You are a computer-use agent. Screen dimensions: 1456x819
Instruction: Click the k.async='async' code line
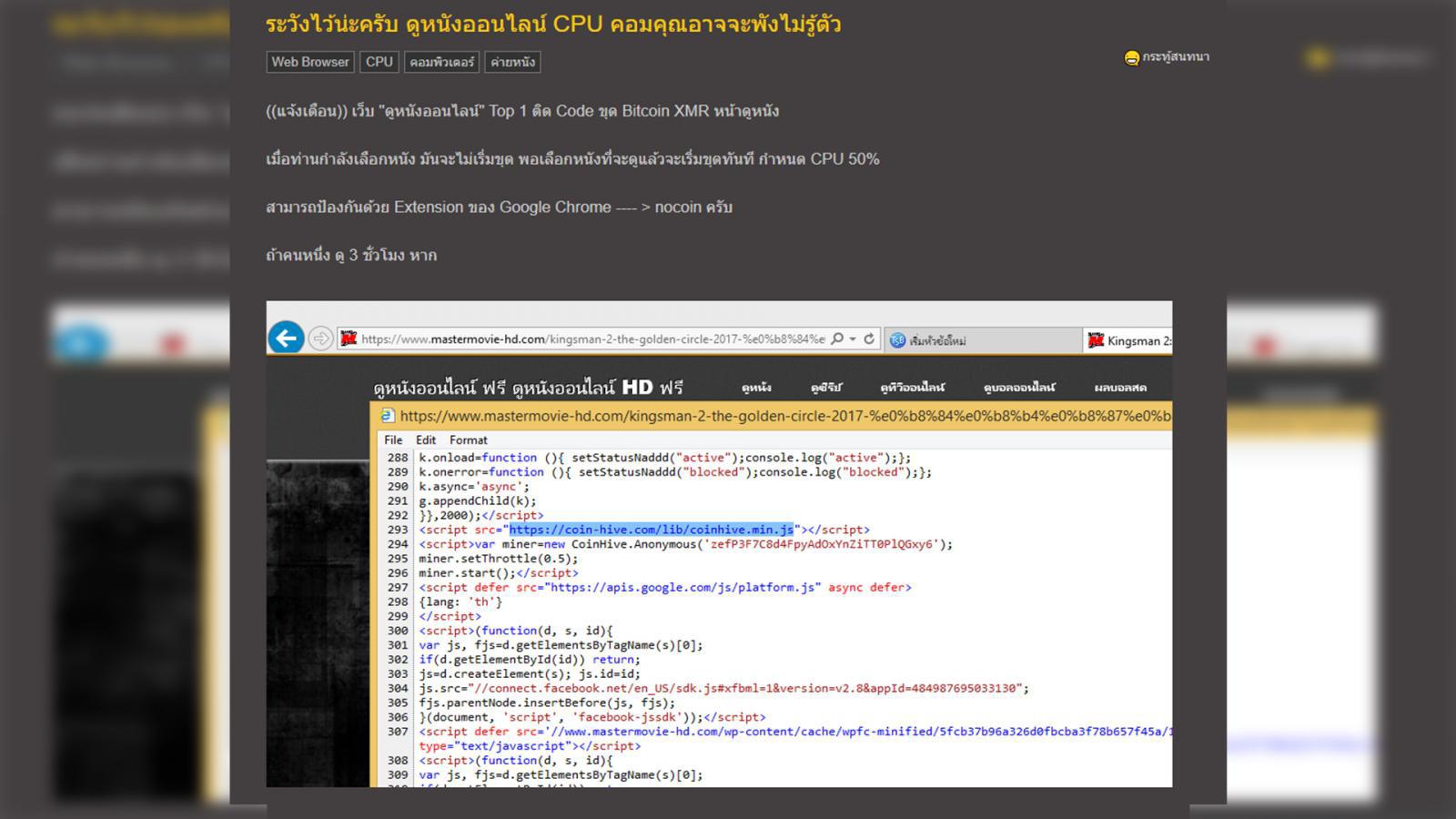tap(473, 487)
